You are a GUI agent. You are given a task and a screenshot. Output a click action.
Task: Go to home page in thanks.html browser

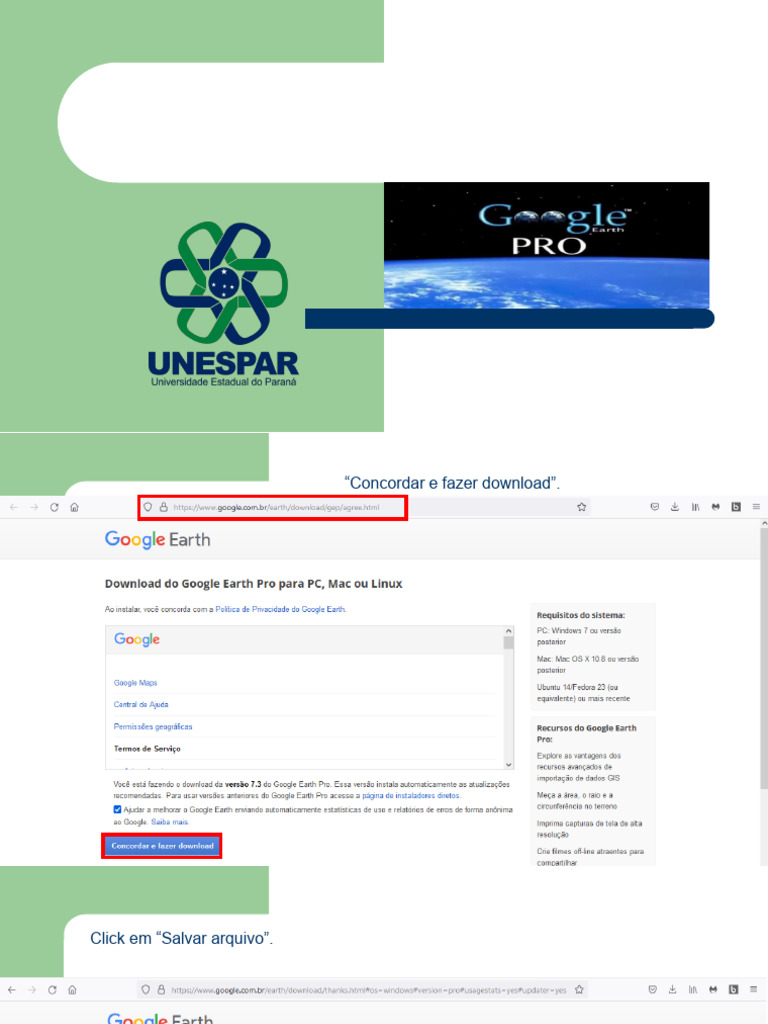click(x=72, y=990)
